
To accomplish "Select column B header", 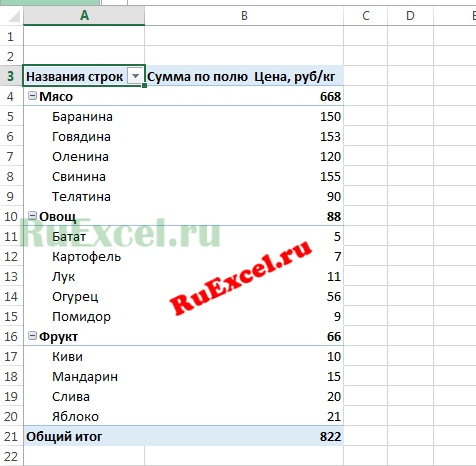I will point(244,16).
